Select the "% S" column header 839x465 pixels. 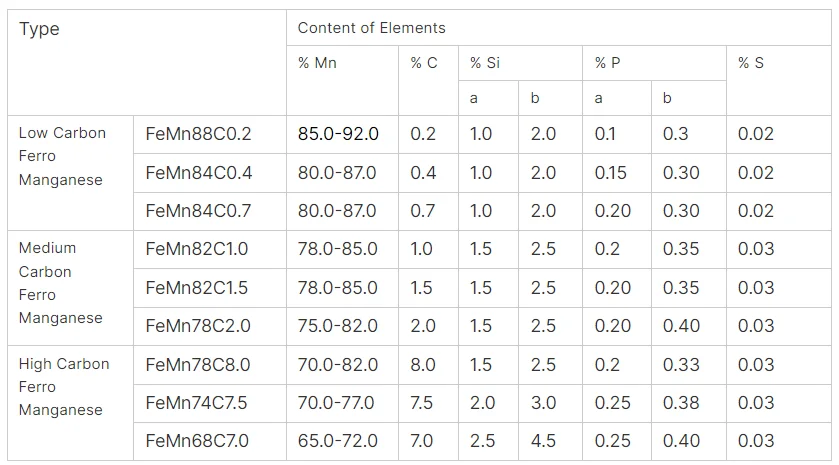click(x=751, y=63)
